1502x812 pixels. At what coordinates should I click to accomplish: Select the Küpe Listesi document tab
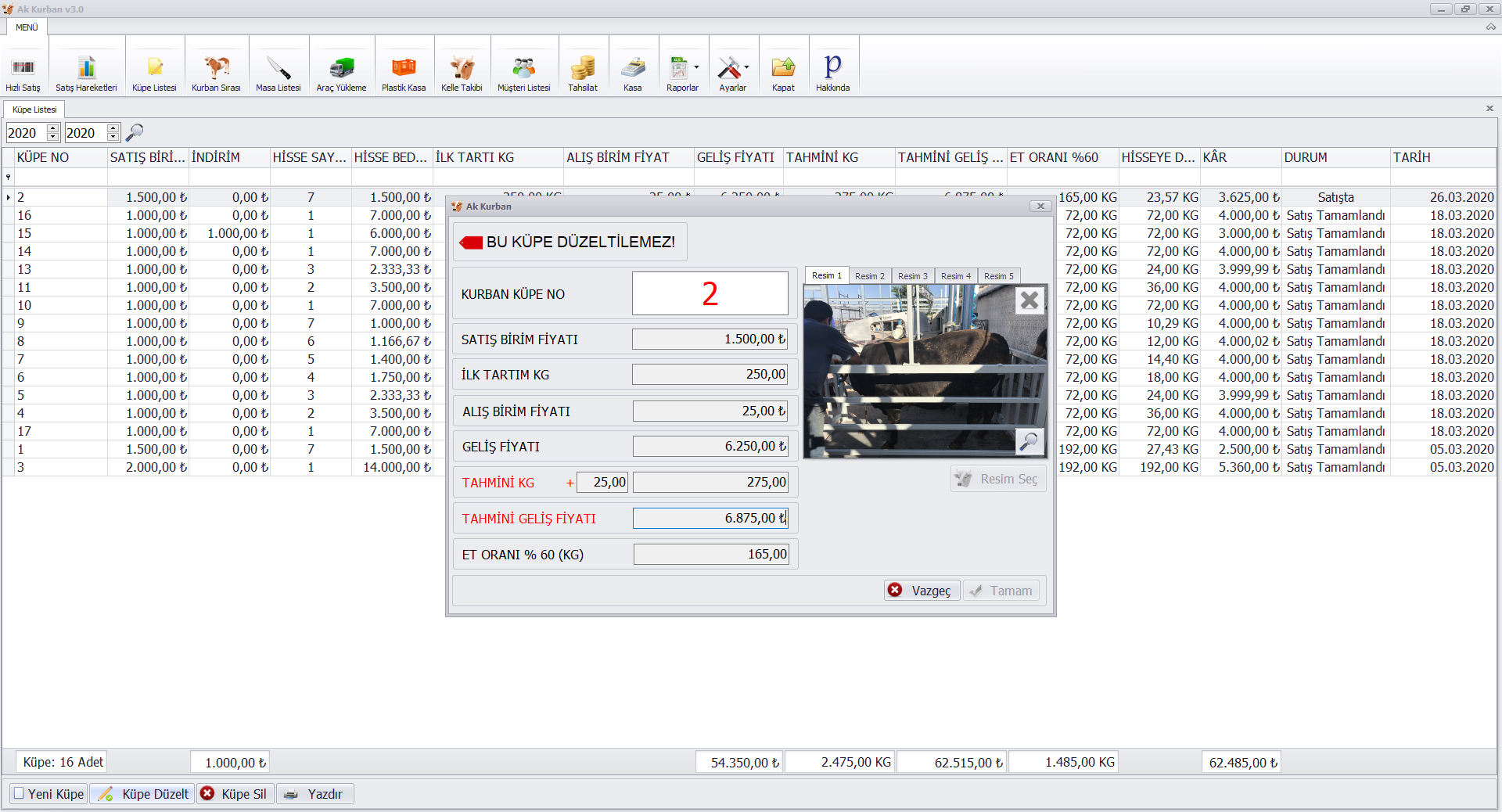click(34, 110)
